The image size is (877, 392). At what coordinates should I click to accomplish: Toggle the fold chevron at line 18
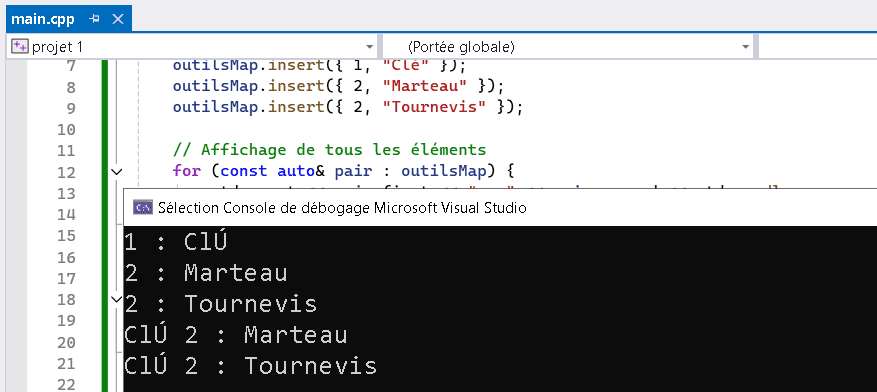[116, 300]
